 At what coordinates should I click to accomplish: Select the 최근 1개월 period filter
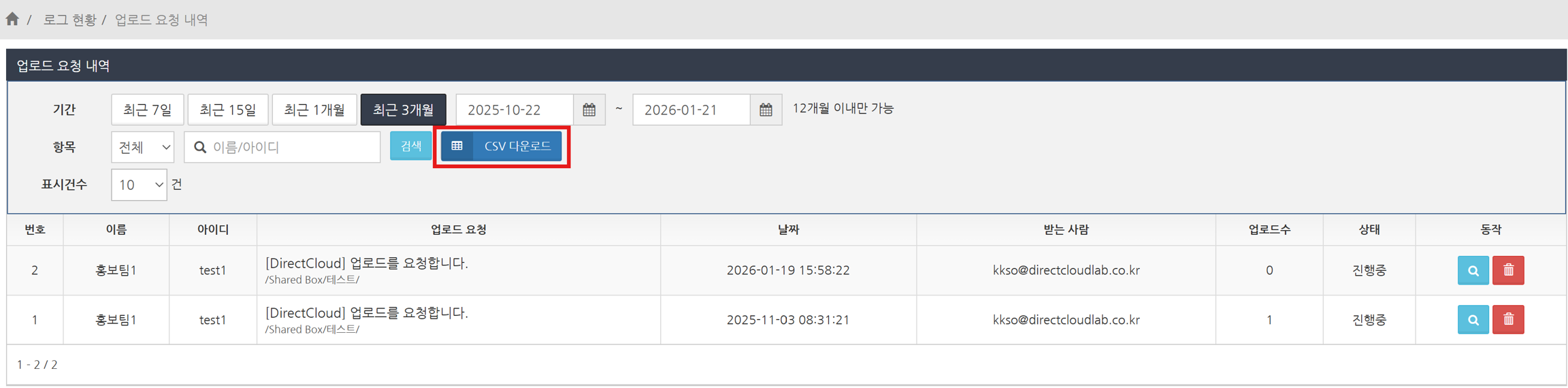point(314,110)
